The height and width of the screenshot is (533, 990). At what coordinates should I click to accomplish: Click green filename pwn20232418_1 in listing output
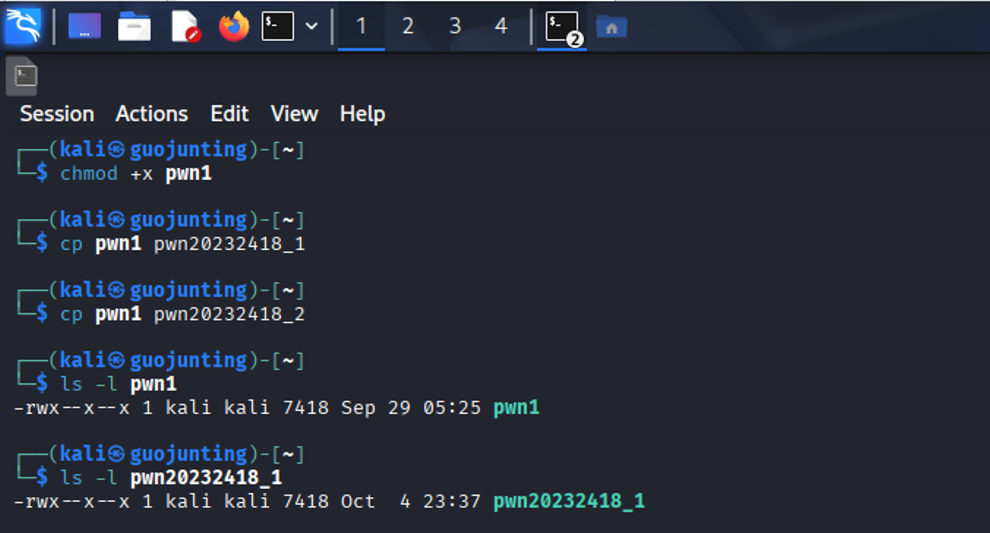569,501
